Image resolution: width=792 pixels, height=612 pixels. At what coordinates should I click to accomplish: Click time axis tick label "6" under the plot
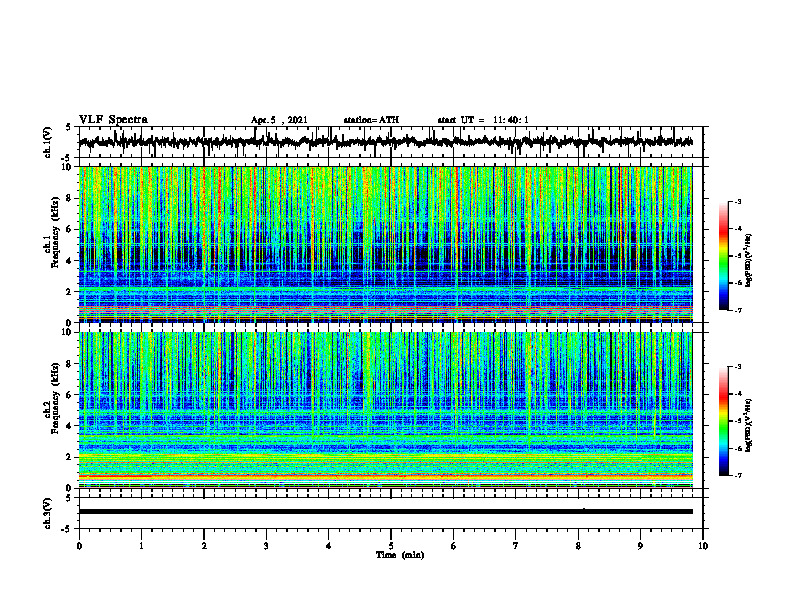tap(454, 546)
